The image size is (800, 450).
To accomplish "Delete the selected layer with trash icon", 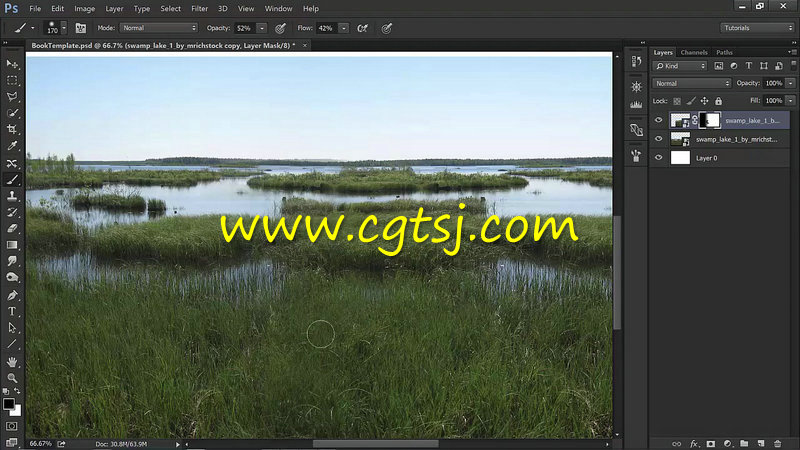I will [778, 444].
